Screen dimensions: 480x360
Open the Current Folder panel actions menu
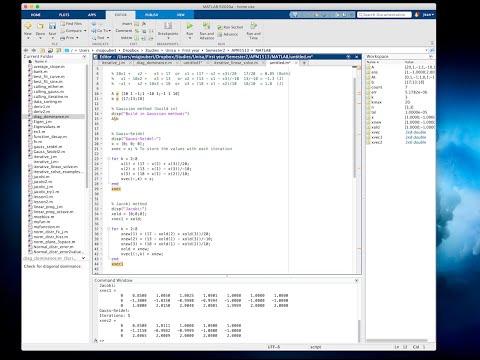tap(84, 57)
